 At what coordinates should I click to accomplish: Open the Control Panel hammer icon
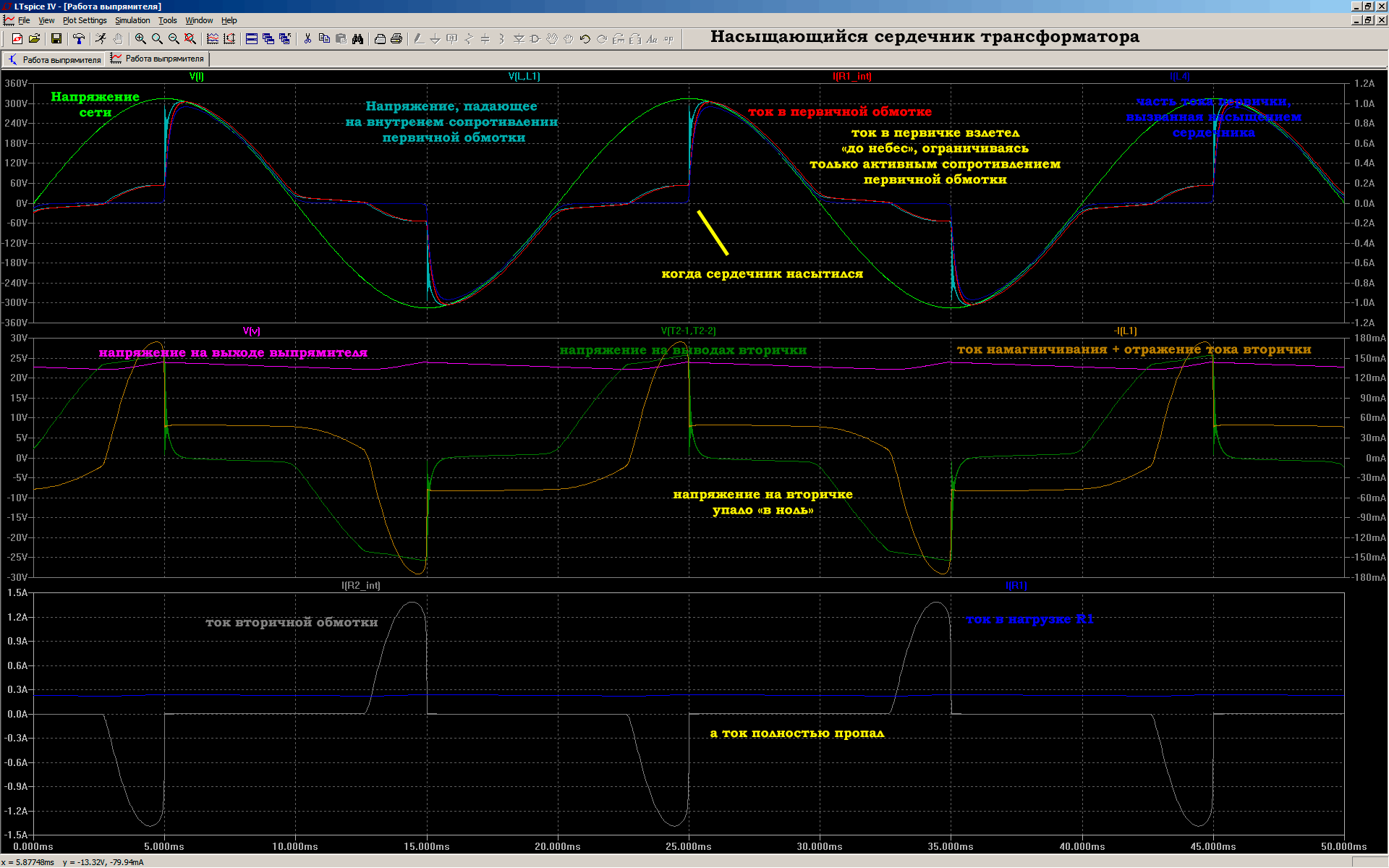pos(79,39)
